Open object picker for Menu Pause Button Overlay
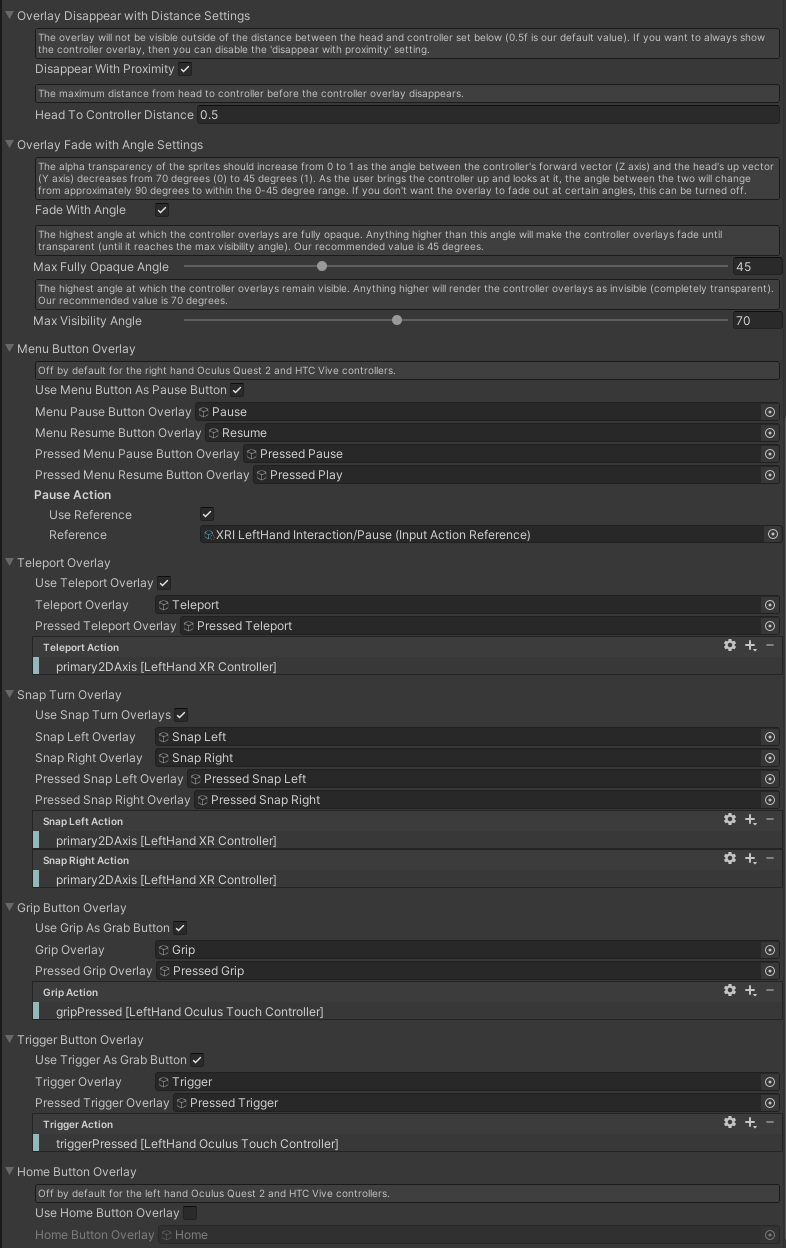Screen dimensions: 786x1248 [770, 412]
